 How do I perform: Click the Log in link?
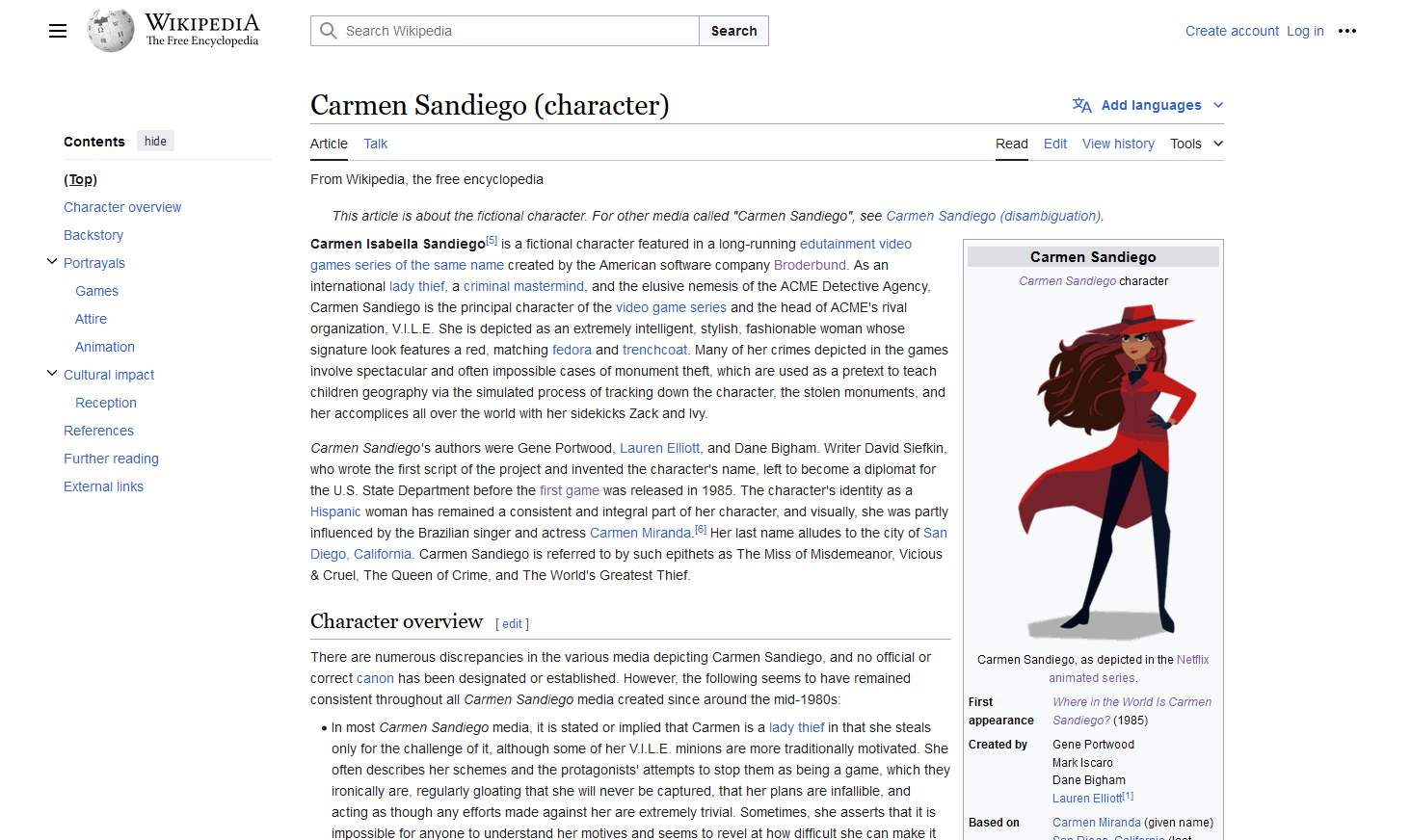tap(1305, 31)
